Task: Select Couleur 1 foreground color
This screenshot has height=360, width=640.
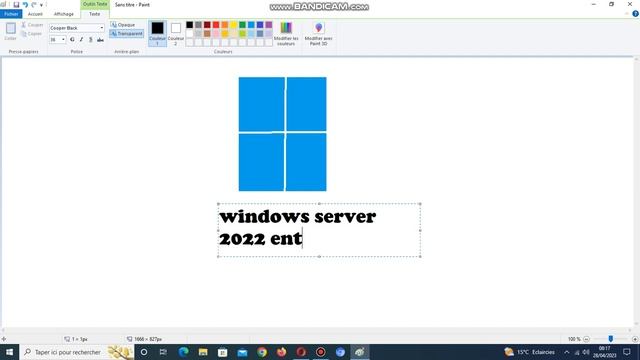Action: point(158,33)
